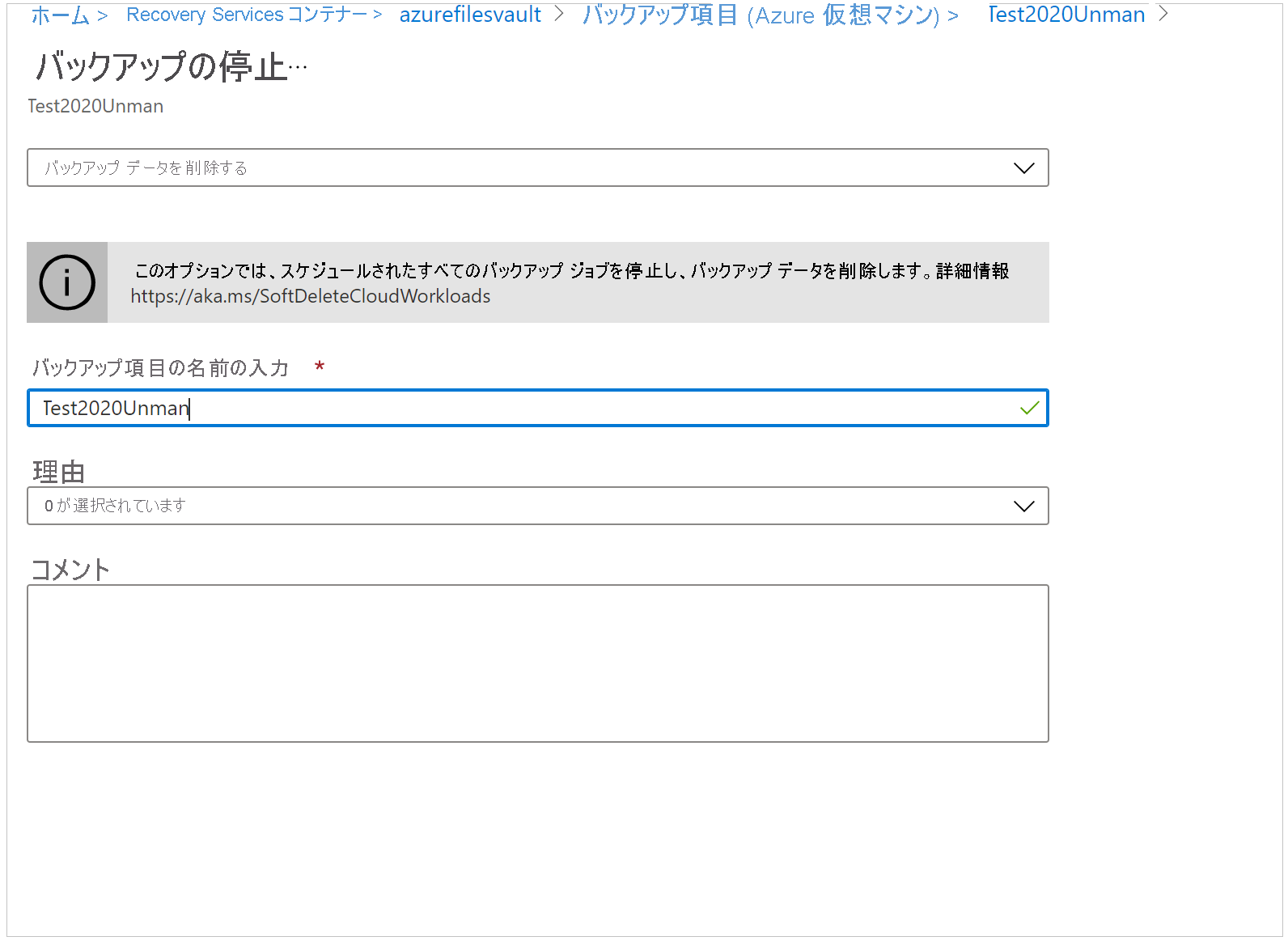Click inside the コメント text area
Image resolution: width=1288 pixels, height=941 pixels.
tap(538, 663)
